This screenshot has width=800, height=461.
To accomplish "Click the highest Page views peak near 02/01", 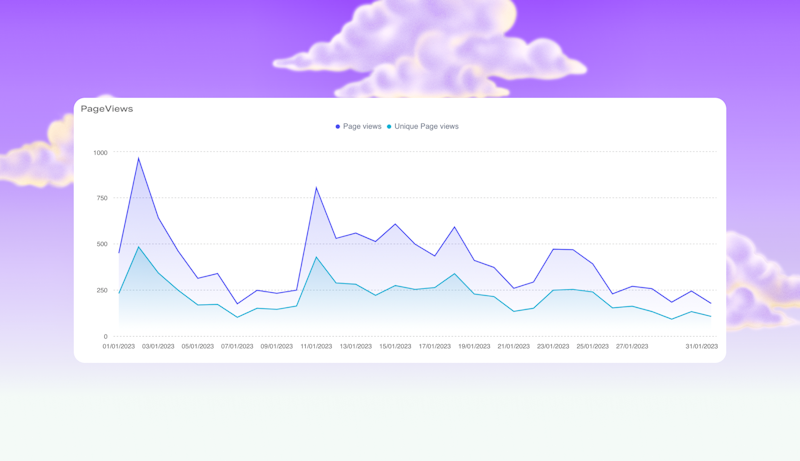I will tap(138, 158).
